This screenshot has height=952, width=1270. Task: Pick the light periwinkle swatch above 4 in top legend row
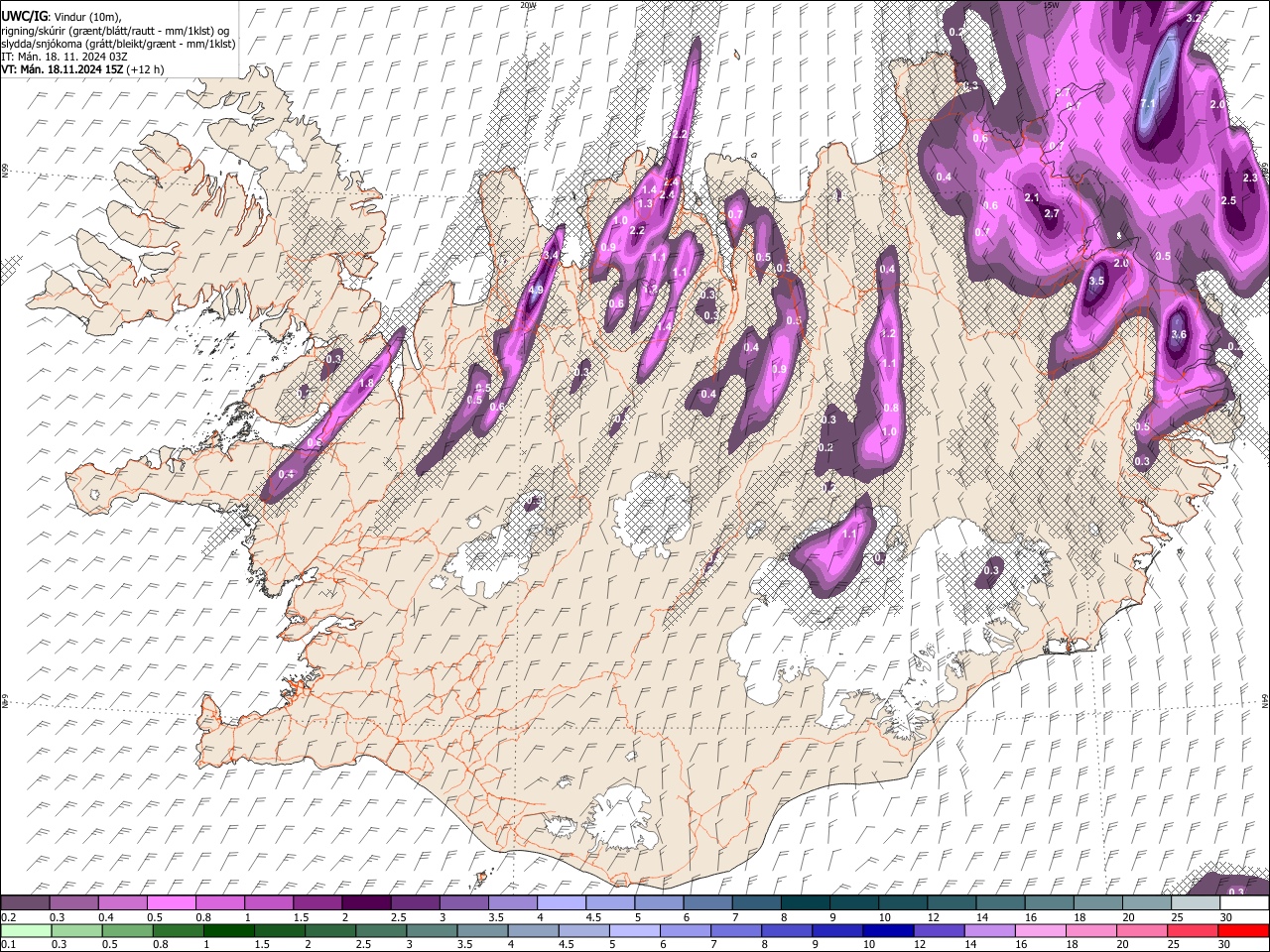(x=562, y=902)
